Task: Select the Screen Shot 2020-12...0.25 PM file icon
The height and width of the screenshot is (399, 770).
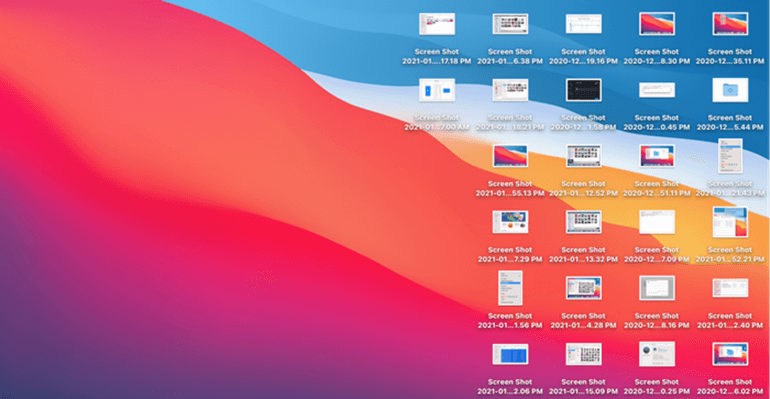Action: tap(657, 354)
